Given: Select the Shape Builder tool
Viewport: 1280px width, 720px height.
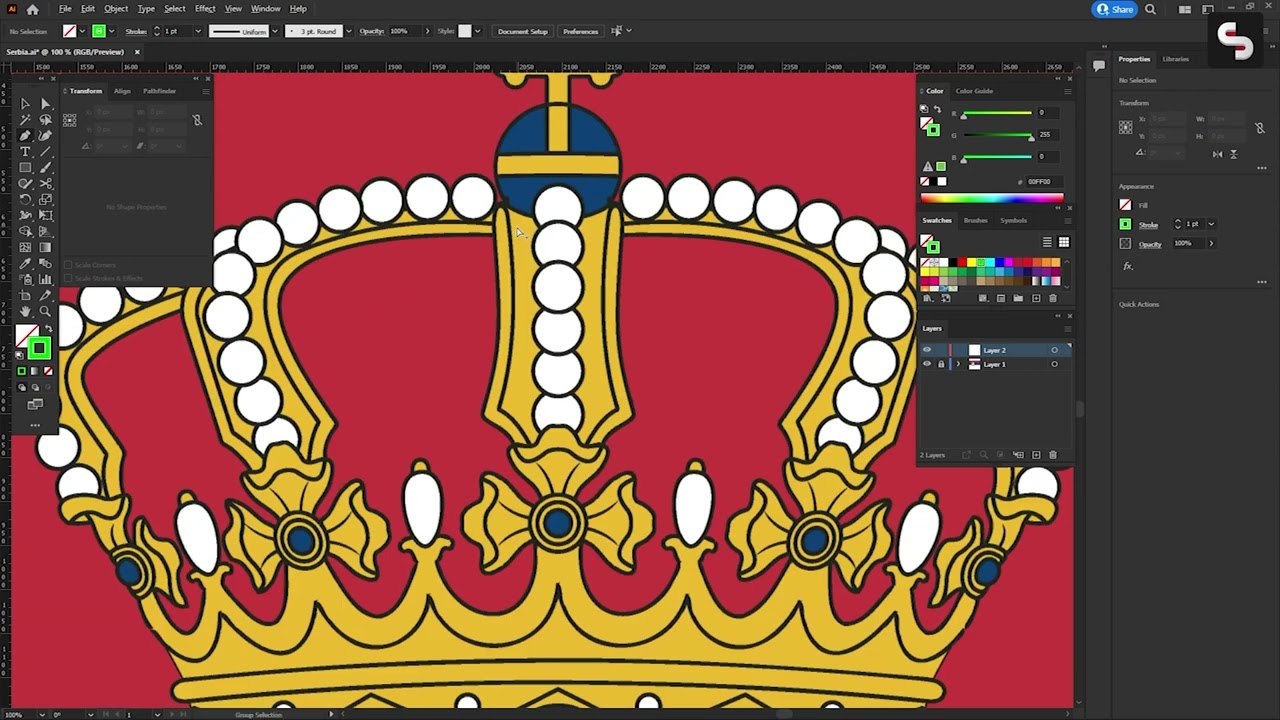Looking at the screenshot, I should pos(25,232).
